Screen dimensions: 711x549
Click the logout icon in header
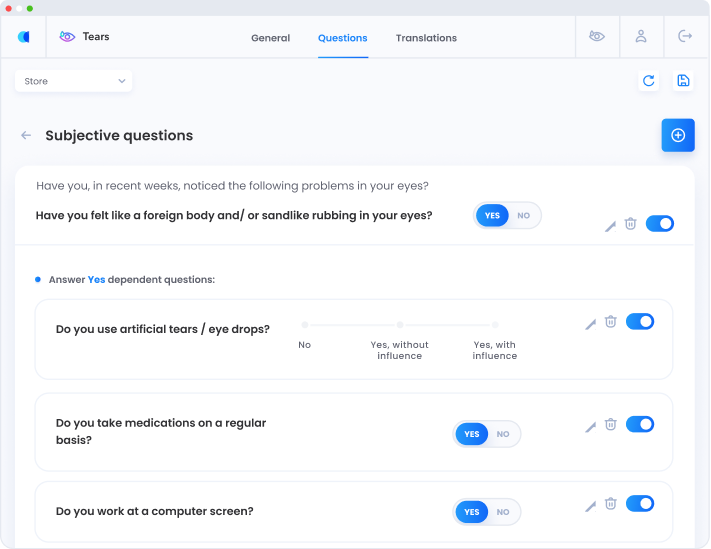tap(685, 37)
